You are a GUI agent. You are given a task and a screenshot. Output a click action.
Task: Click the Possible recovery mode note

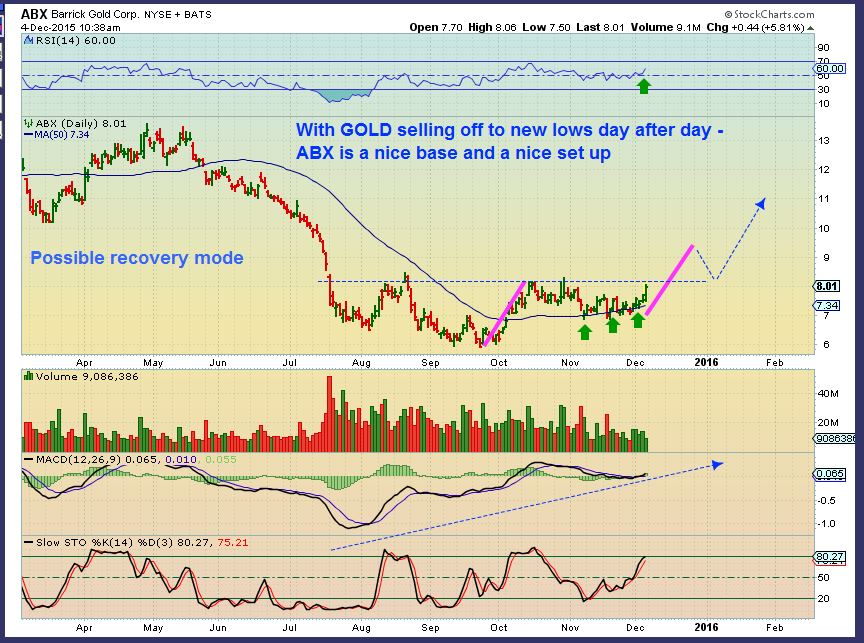click(x=137, y=258)
